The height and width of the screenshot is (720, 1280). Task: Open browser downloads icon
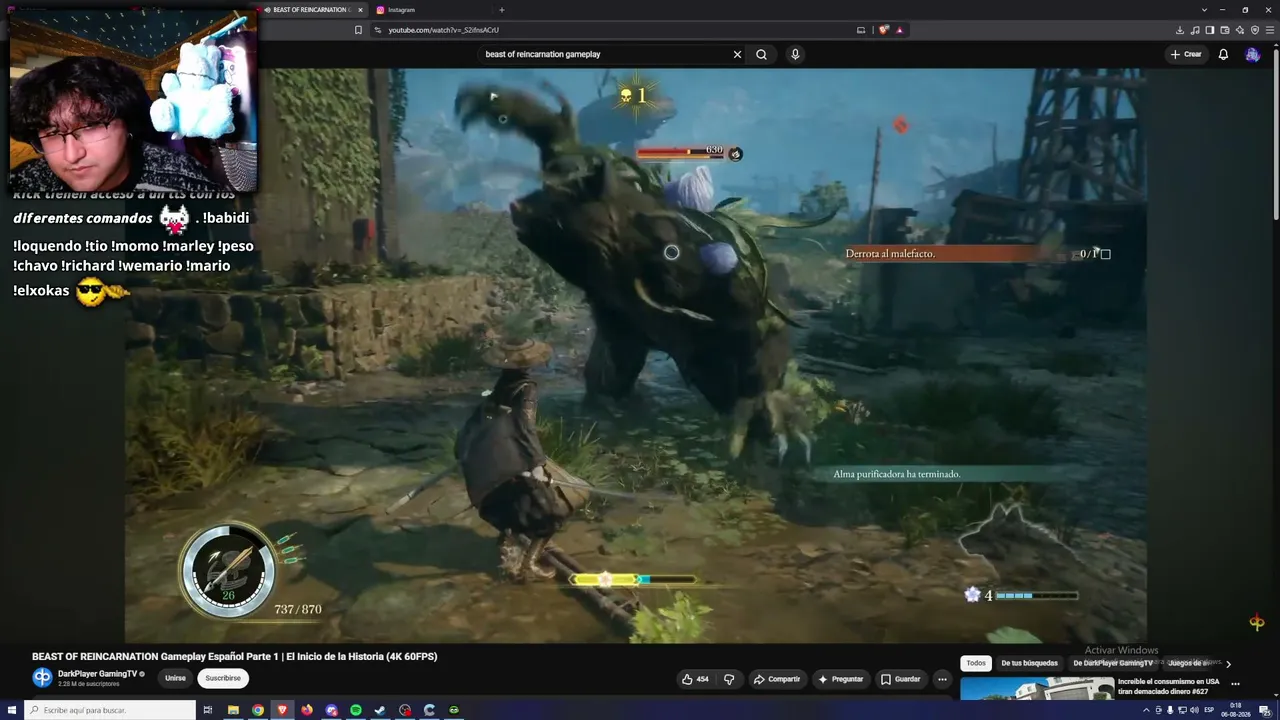click(x=1180, y=30)
